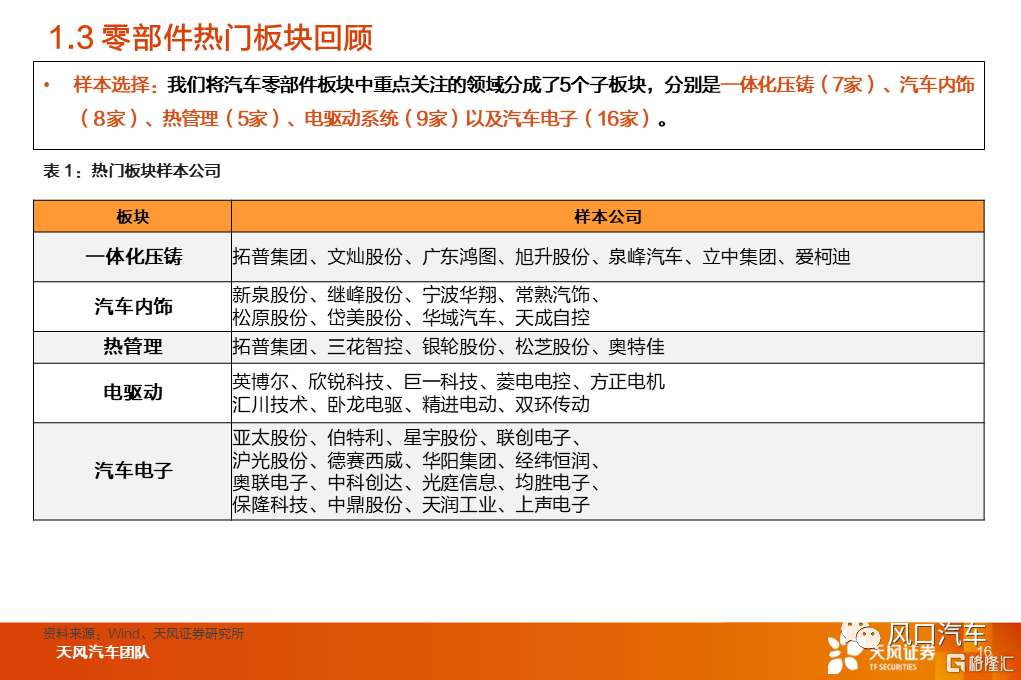Click the 板块 column header
The image size is (1021, 680).
pos(133,217)
